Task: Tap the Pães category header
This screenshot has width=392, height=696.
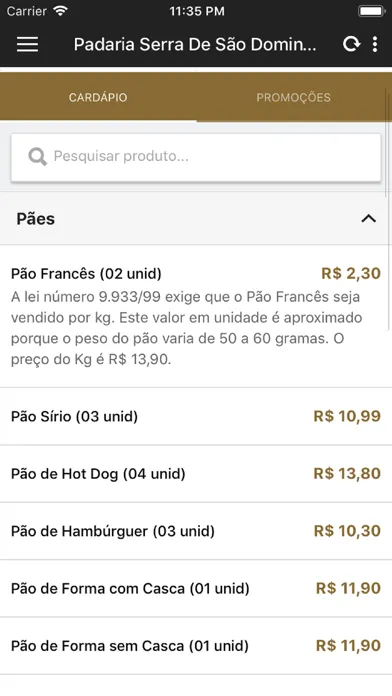Action: point(196,218)
